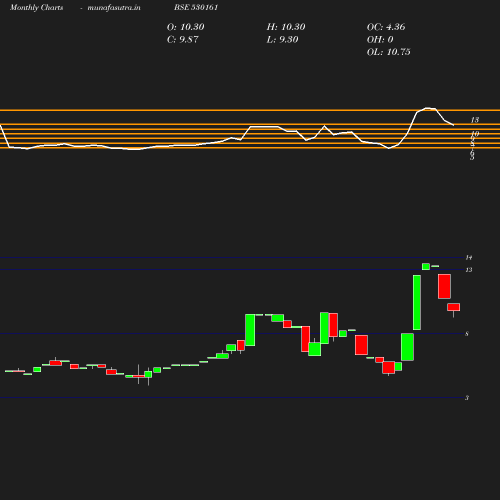Click the indicator panel axis label 13
The height and width of the screenshot is (500, 500).
tap(475, 120)
